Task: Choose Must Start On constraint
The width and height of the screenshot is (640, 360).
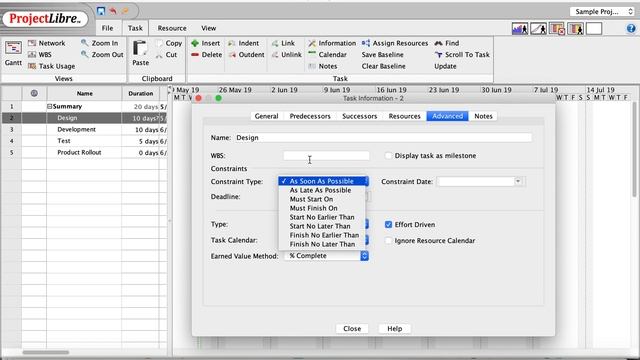Action: tap(311, 199)
